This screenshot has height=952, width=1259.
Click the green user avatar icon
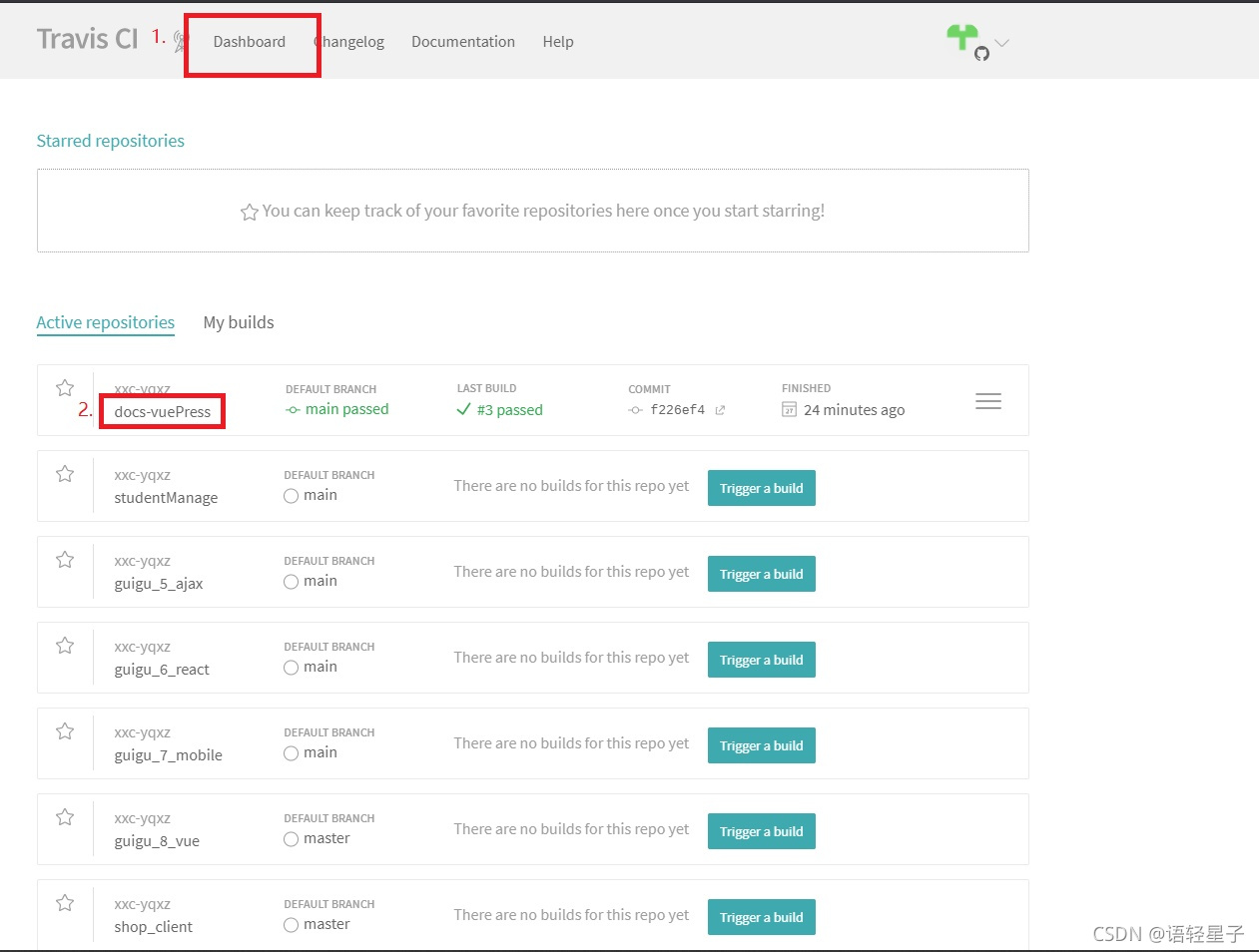(962, 37)
